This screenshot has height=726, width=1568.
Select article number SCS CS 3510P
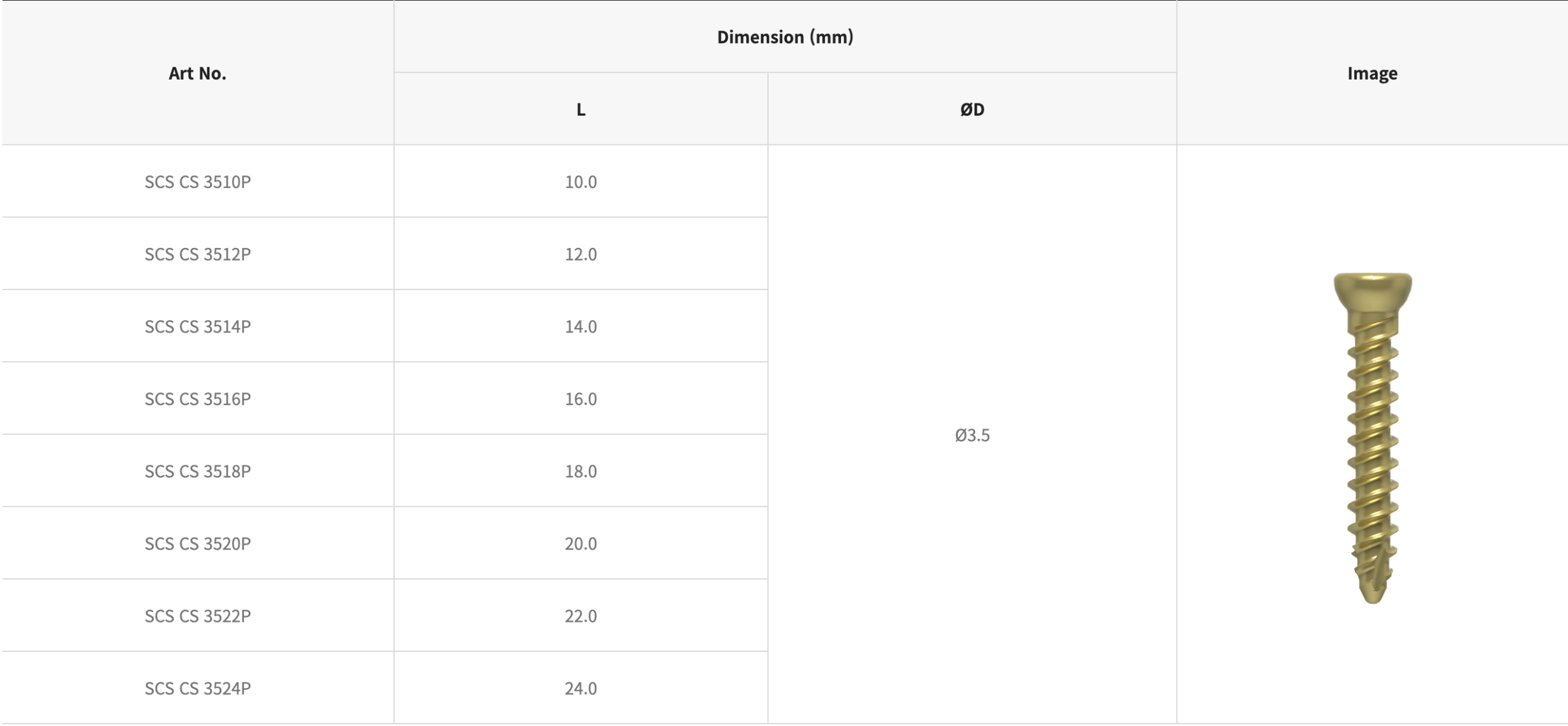(x=197, y=182)
